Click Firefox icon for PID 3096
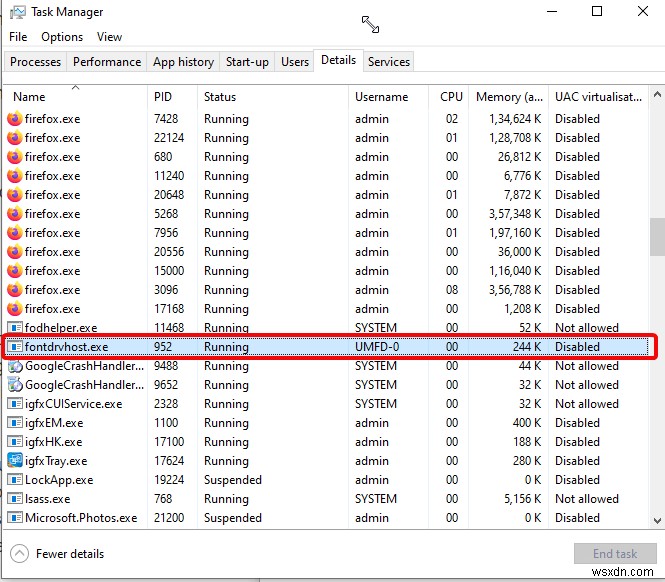 pos(15,290)
